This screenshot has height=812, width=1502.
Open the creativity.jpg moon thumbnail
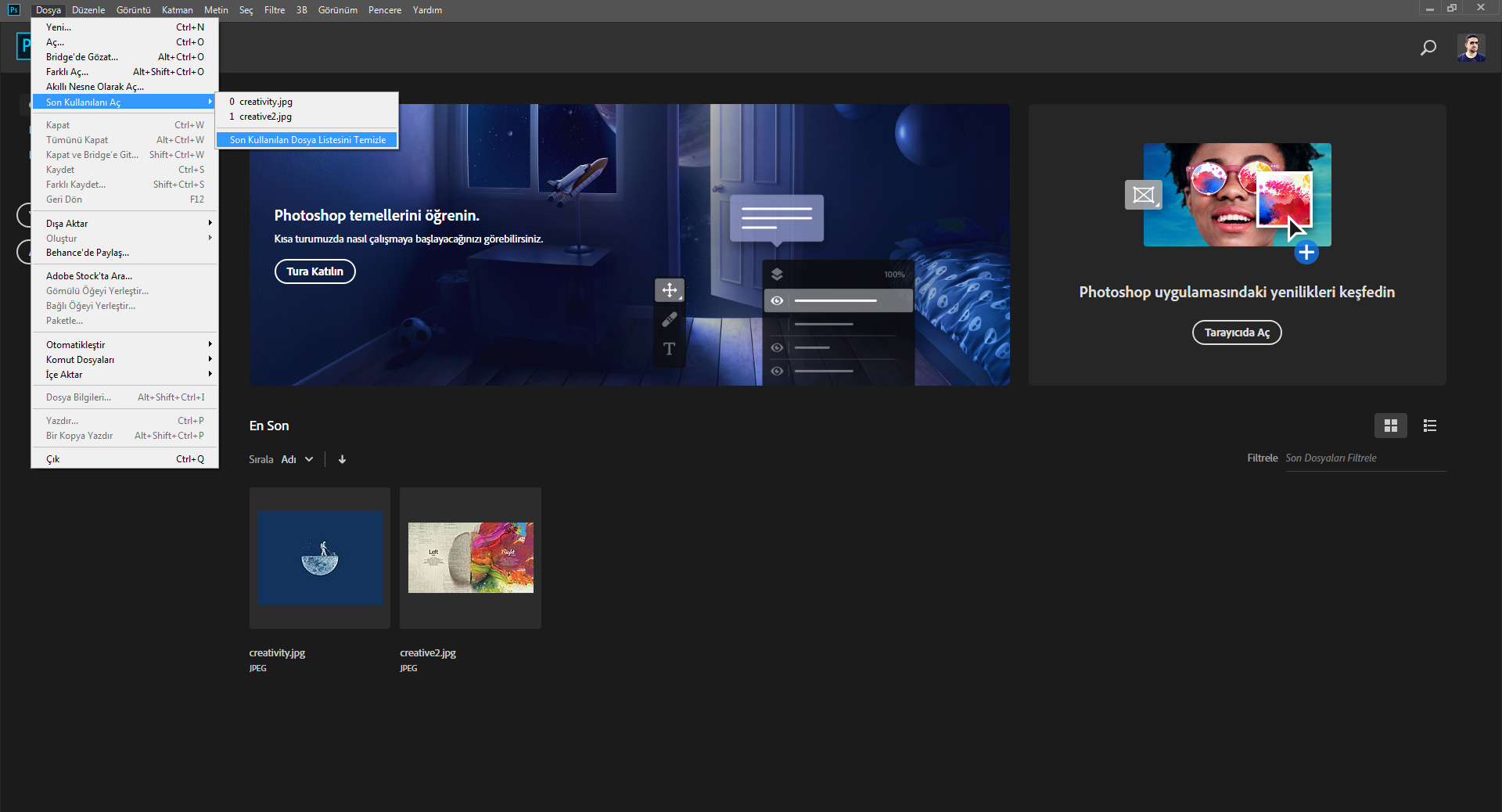pos(320,558)
